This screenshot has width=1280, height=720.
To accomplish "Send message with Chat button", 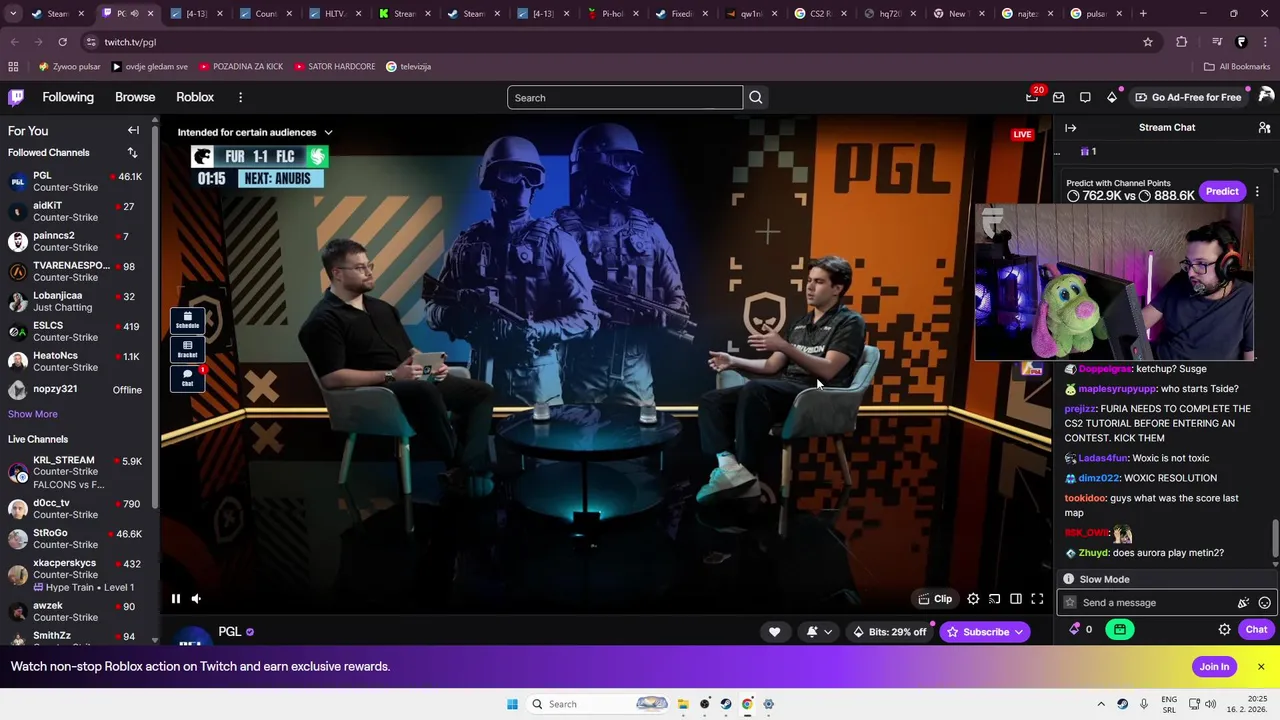I will [1256, 629].
